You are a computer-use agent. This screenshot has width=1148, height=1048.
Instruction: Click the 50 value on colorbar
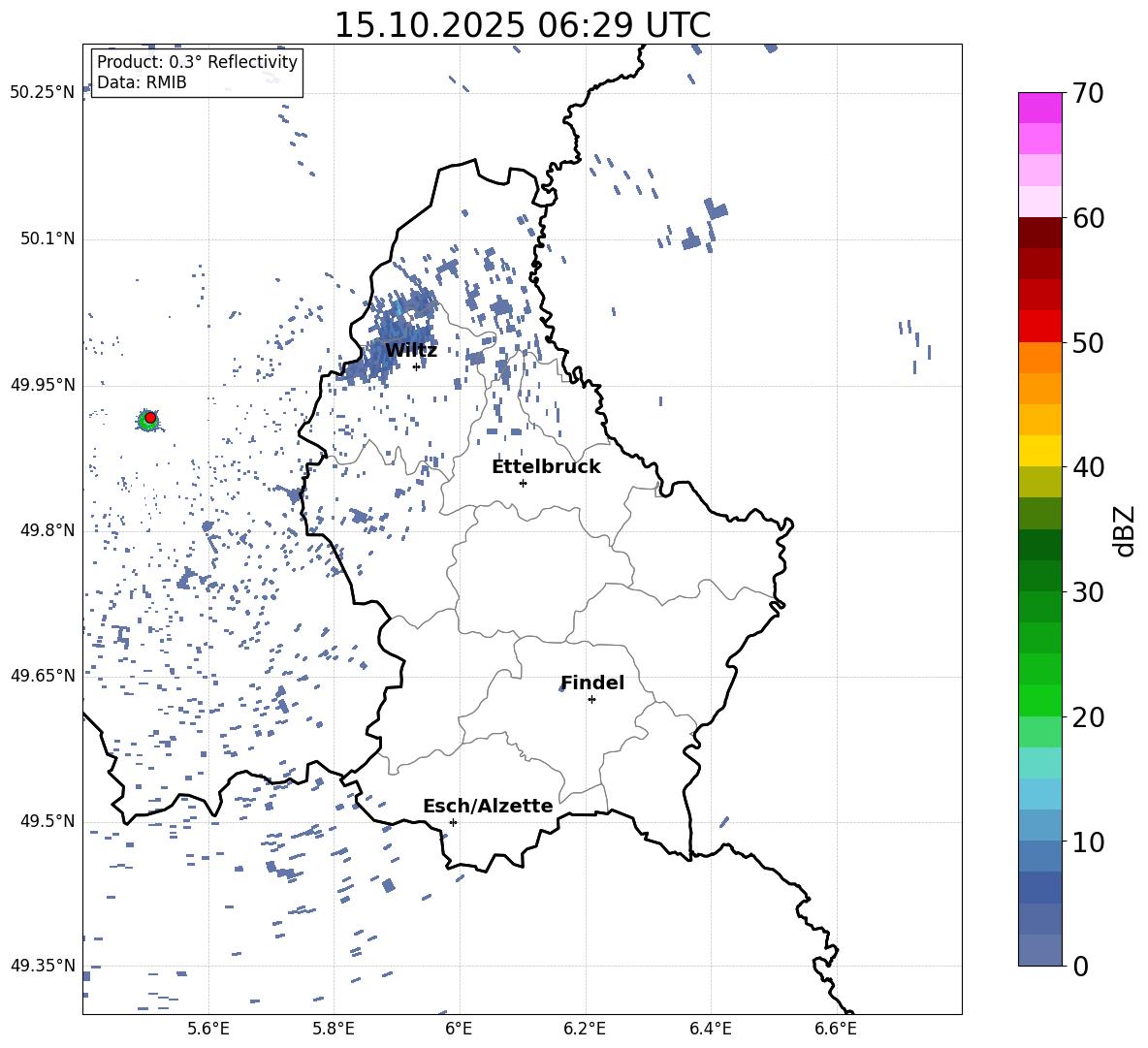1088,343
